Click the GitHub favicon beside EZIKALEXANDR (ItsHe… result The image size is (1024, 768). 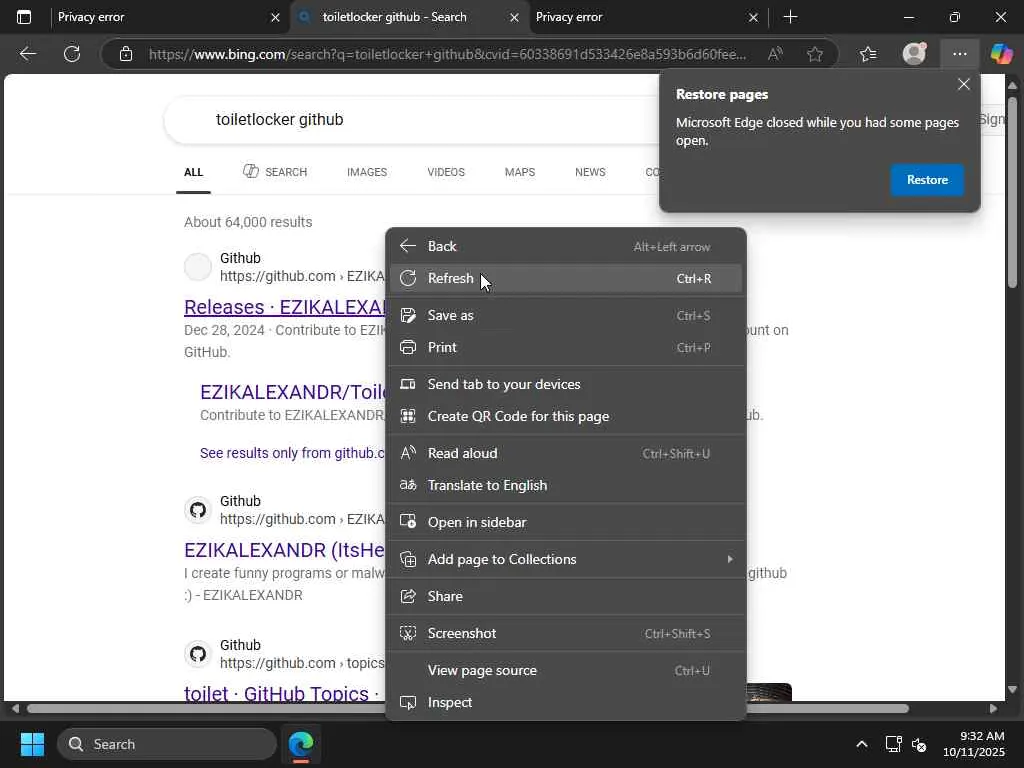pyautogui.click(x=198, y=510)
